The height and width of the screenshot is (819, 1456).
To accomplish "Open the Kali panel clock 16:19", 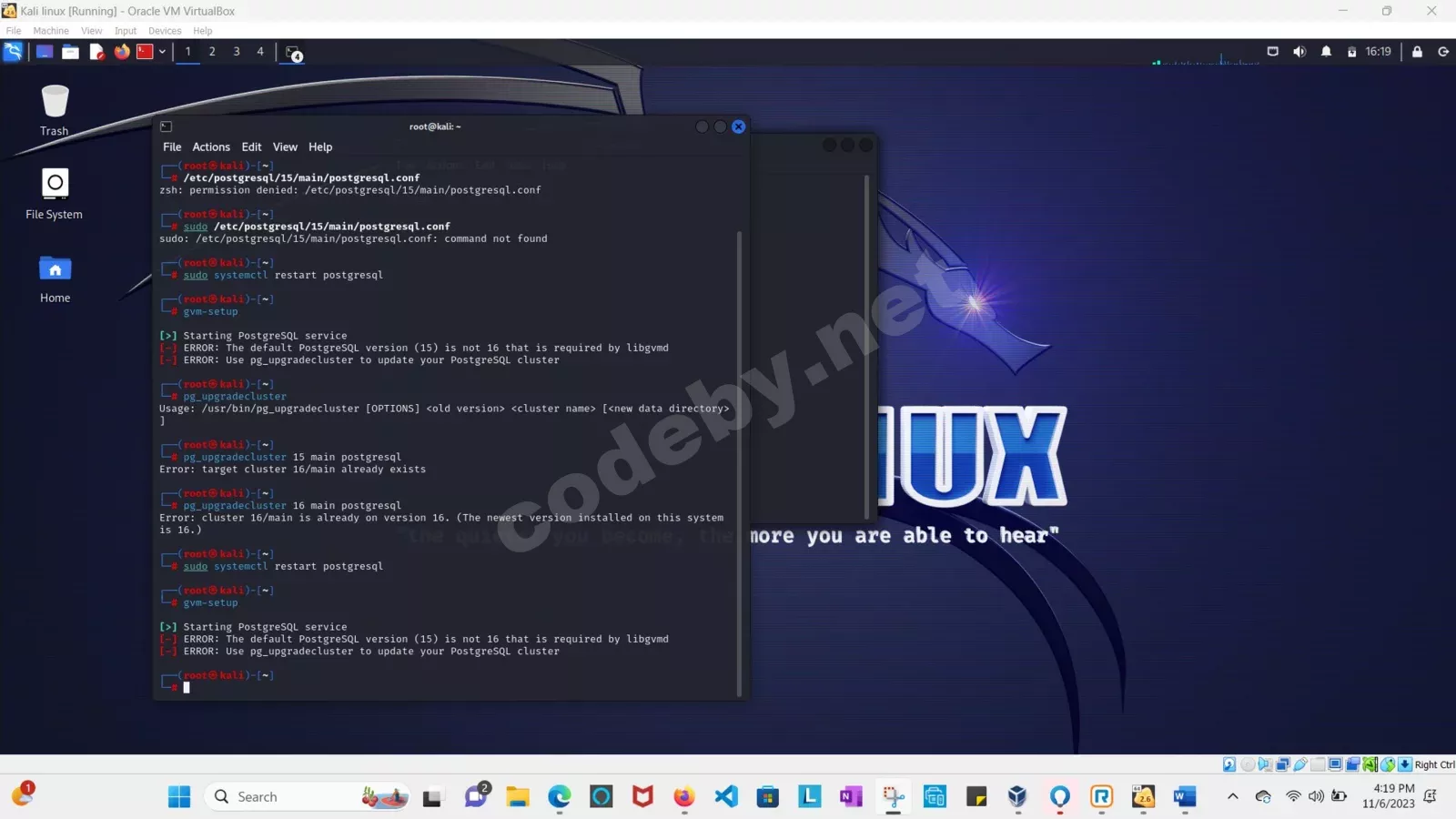I will pyautogui.click(x=1378, y=52).
